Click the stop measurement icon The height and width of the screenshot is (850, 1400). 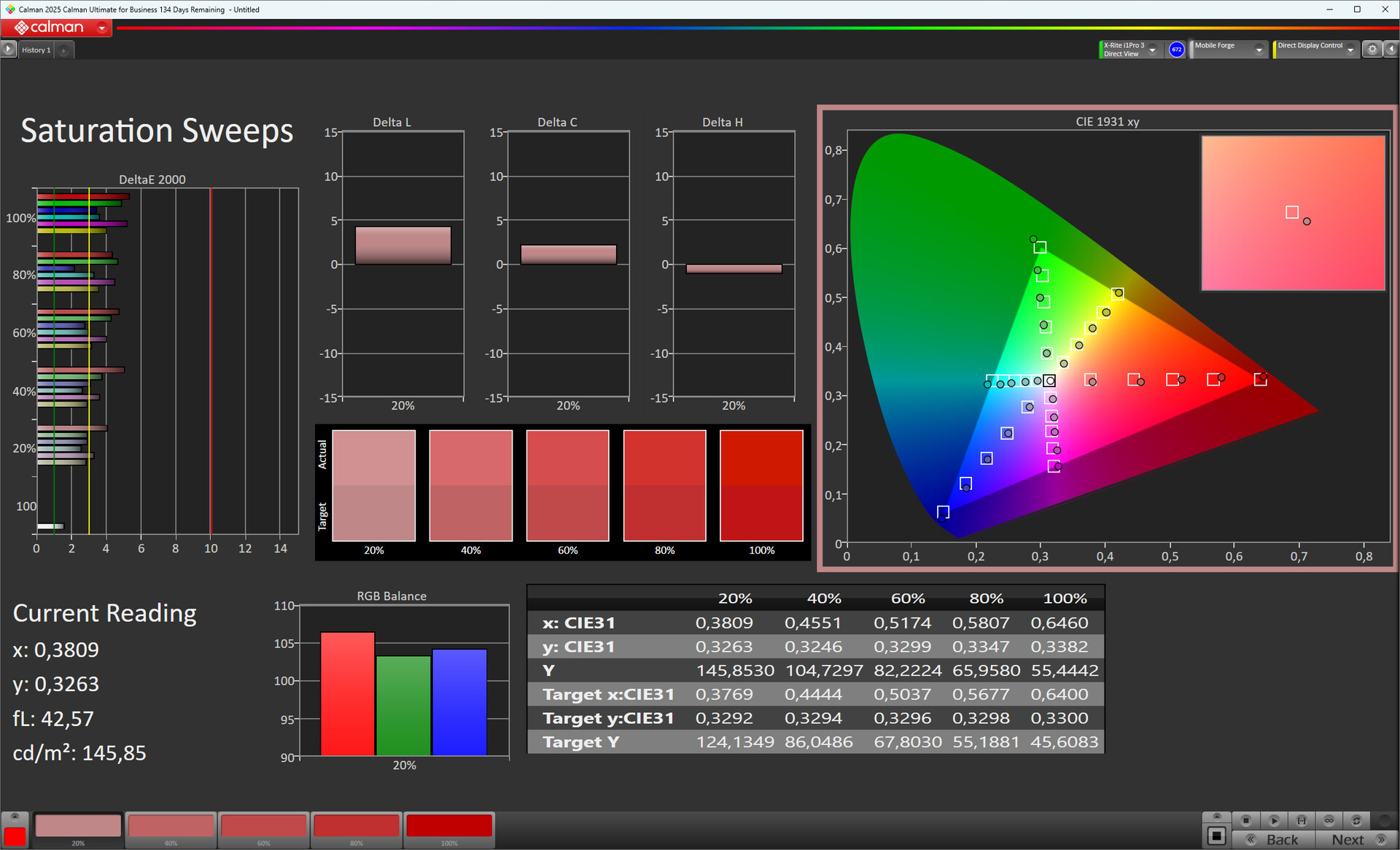pyautogui.click(x=1246, y=820)
